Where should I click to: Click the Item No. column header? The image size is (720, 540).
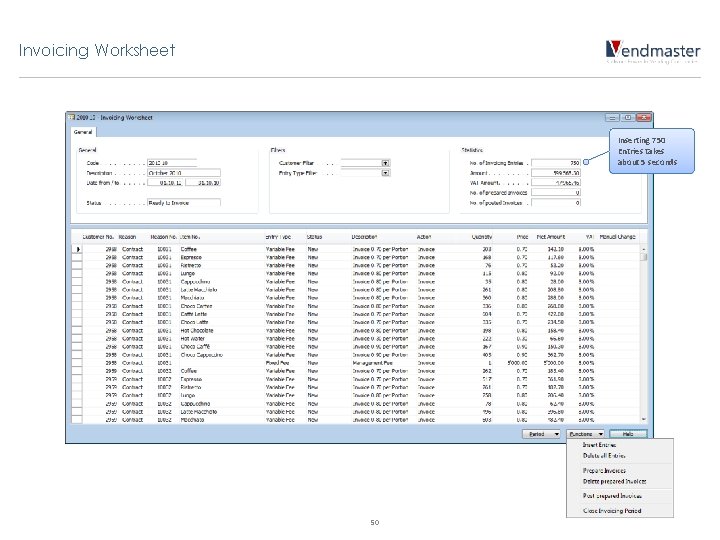click(x=190, y=237)
